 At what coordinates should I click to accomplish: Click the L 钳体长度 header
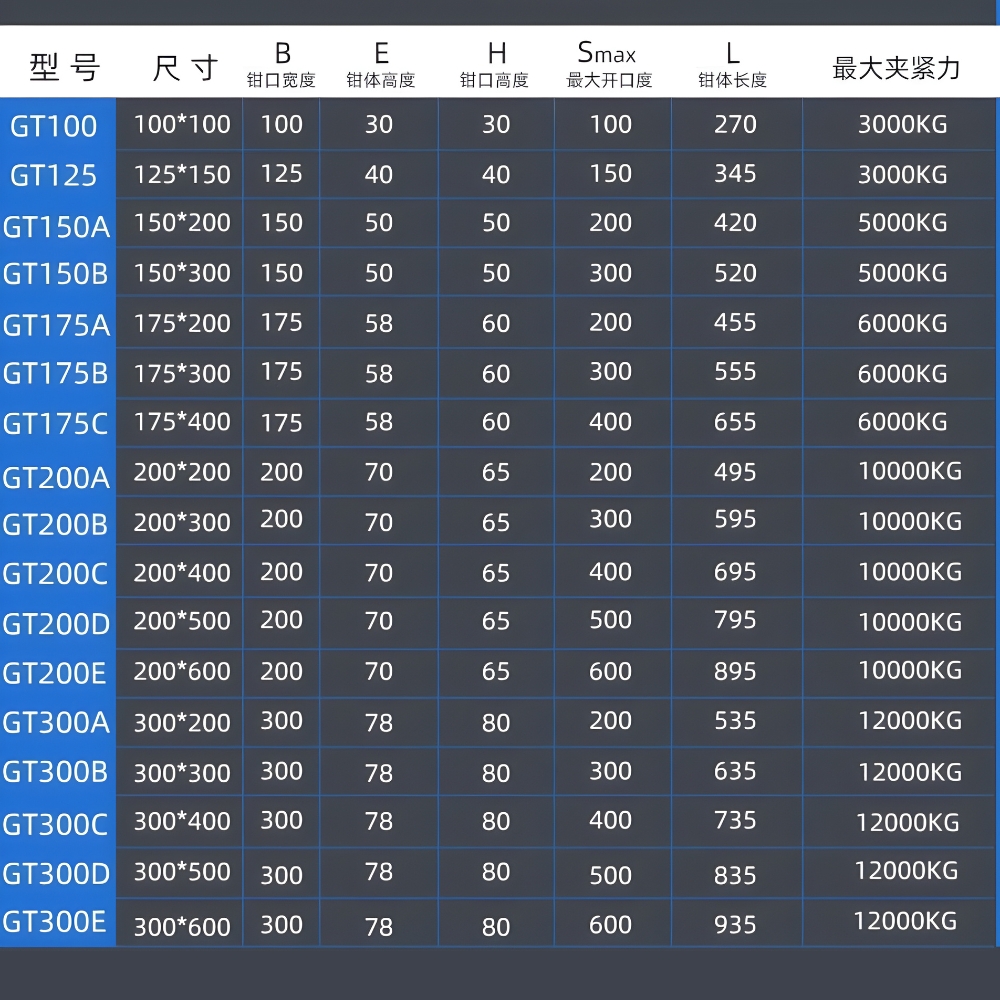coord(733,65)
